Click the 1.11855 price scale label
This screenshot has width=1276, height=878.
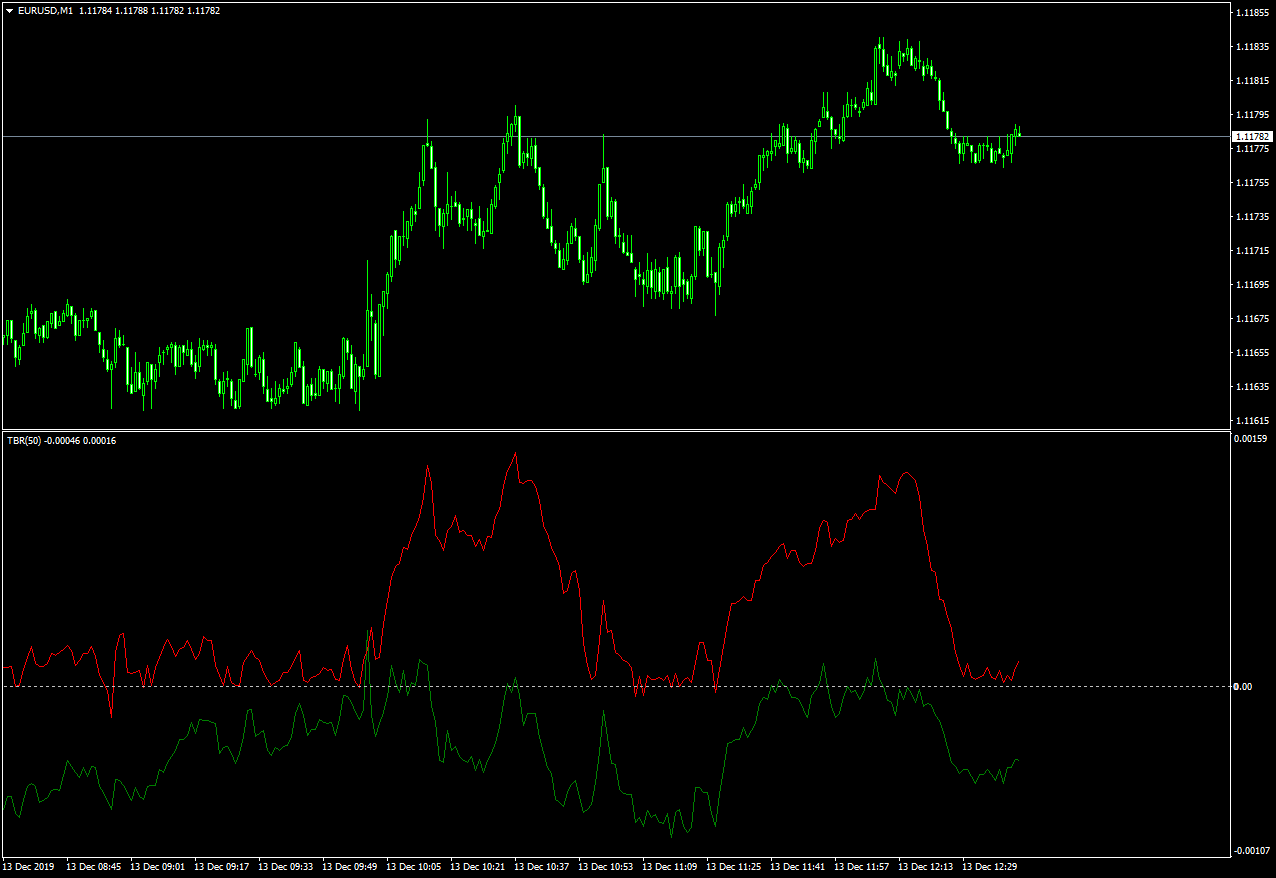(1252, 13)
